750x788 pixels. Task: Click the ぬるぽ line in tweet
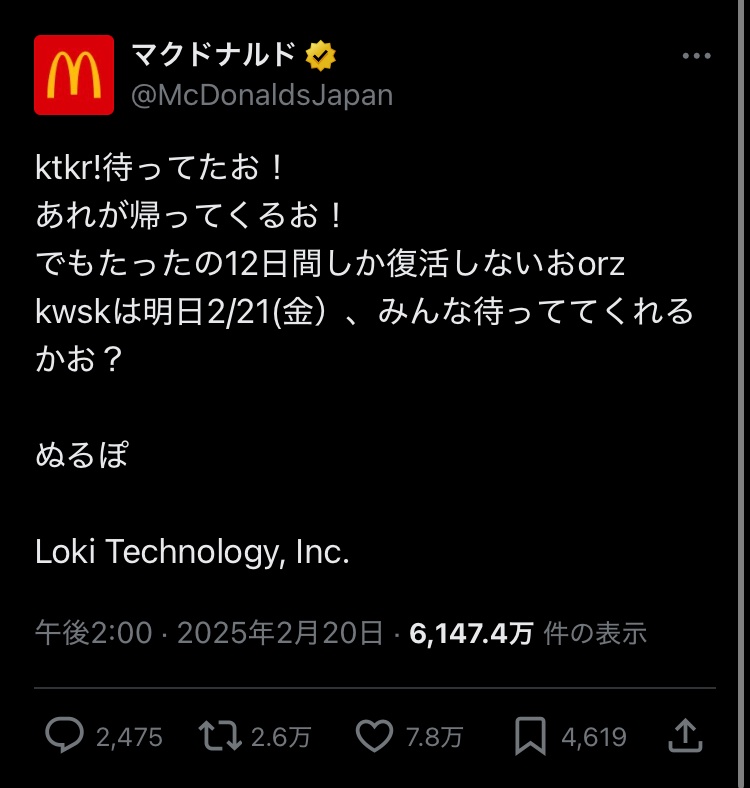click(x=82, y=455)
